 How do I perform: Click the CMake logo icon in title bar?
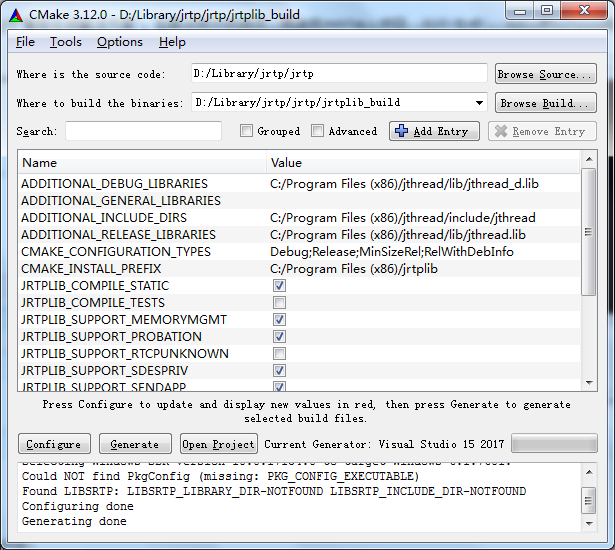(16, 15)
